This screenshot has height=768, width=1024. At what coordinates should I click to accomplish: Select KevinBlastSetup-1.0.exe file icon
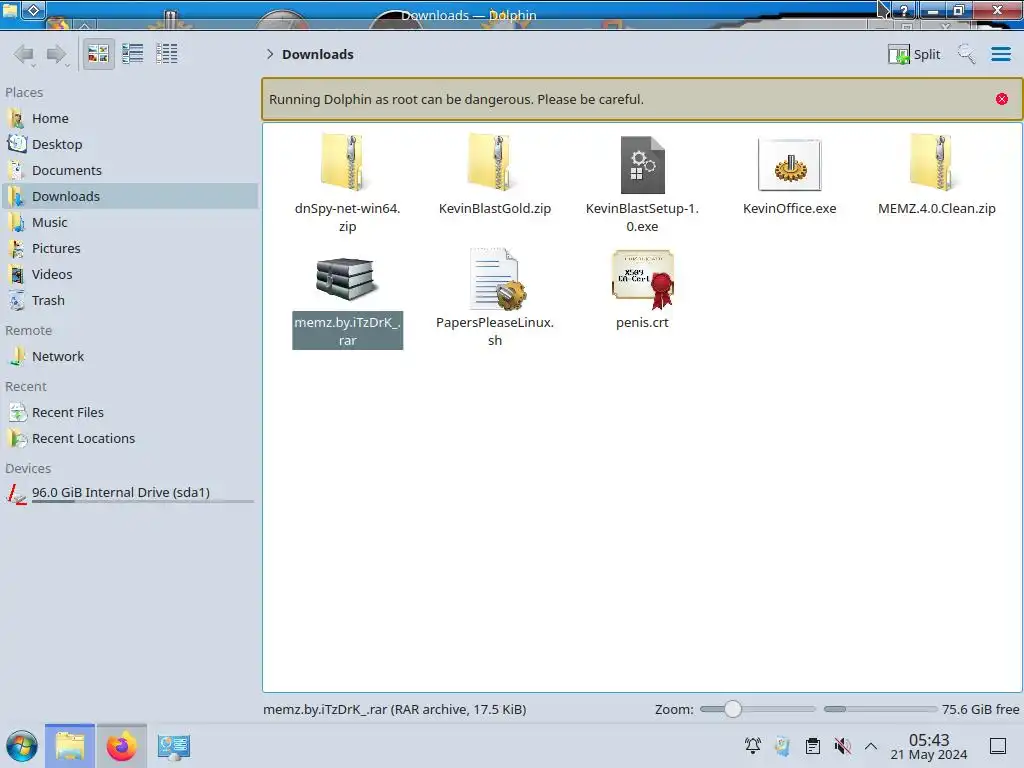coord(642,165)
